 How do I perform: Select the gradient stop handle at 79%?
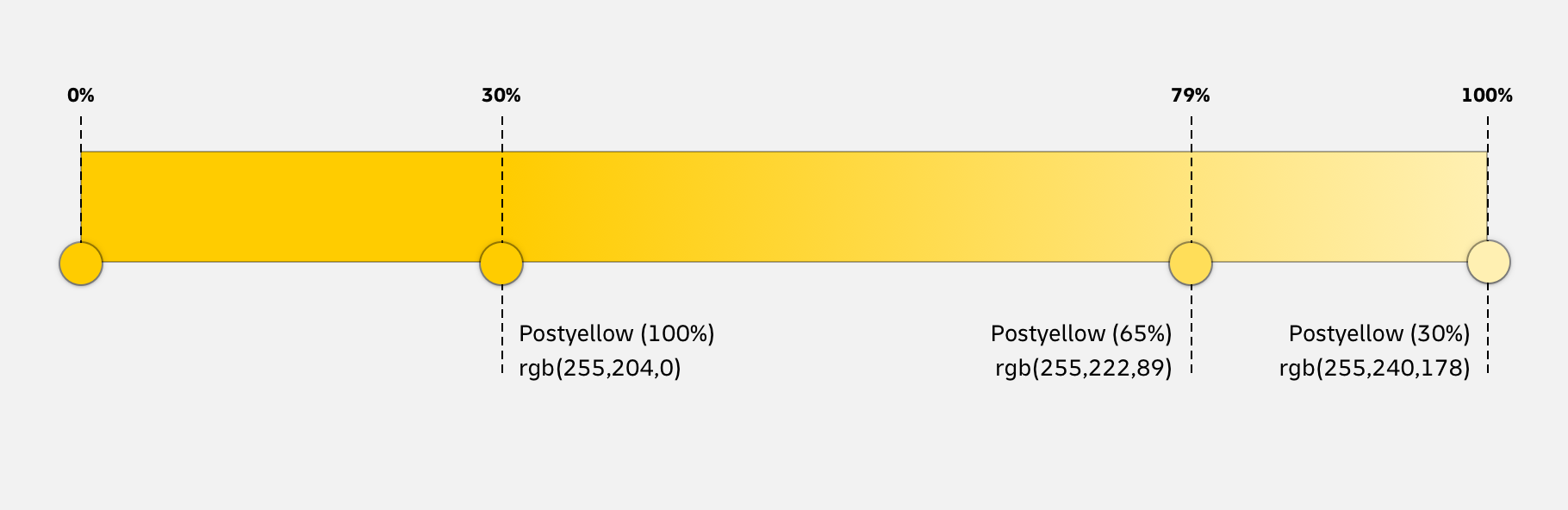(1191, 264)
